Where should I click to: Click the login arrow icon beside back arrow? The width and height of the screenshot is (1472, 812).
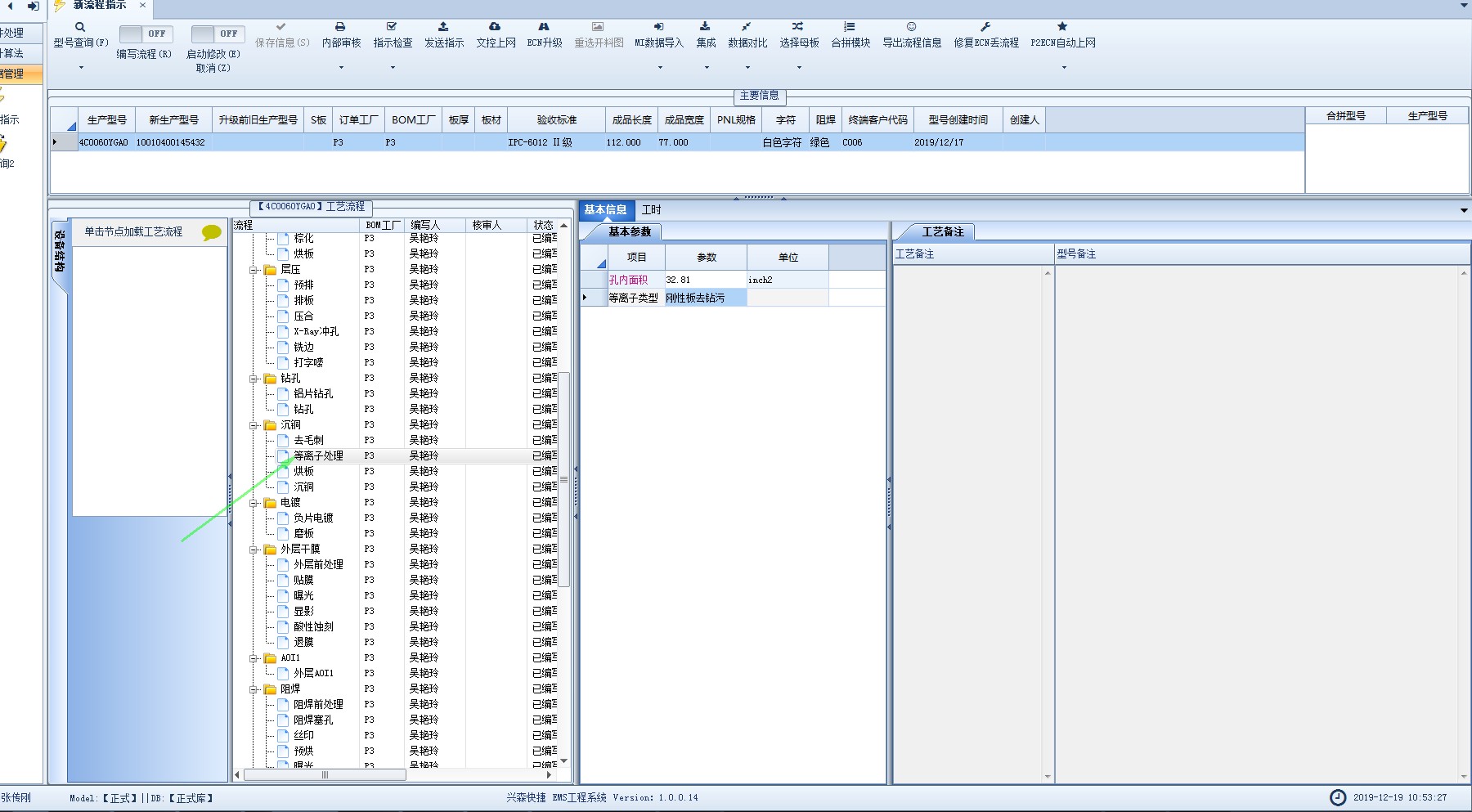point(33,6)
